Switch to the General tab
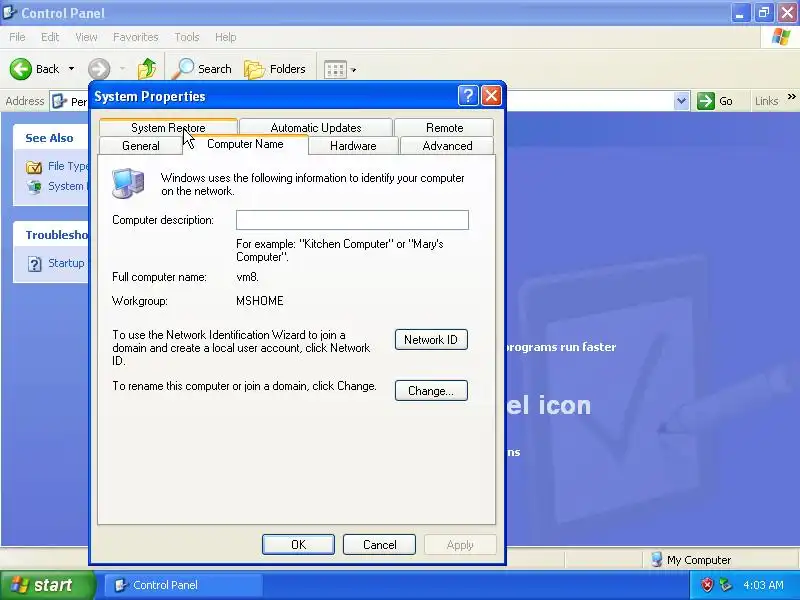Image resolution: width=800 pixels, height=600 pixels. (141, 146)
